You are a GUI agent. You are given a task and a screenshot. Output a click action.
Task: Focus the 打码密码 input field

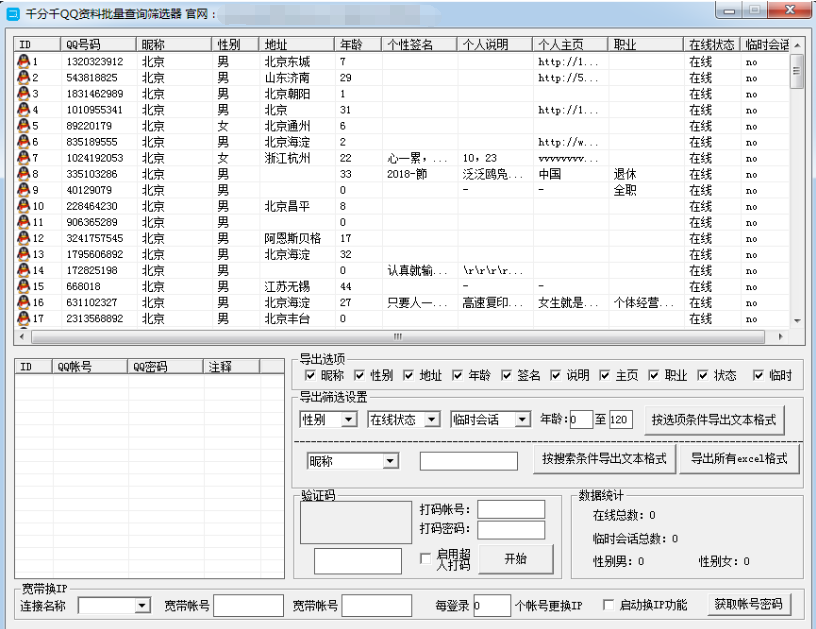tap(511, 530)
